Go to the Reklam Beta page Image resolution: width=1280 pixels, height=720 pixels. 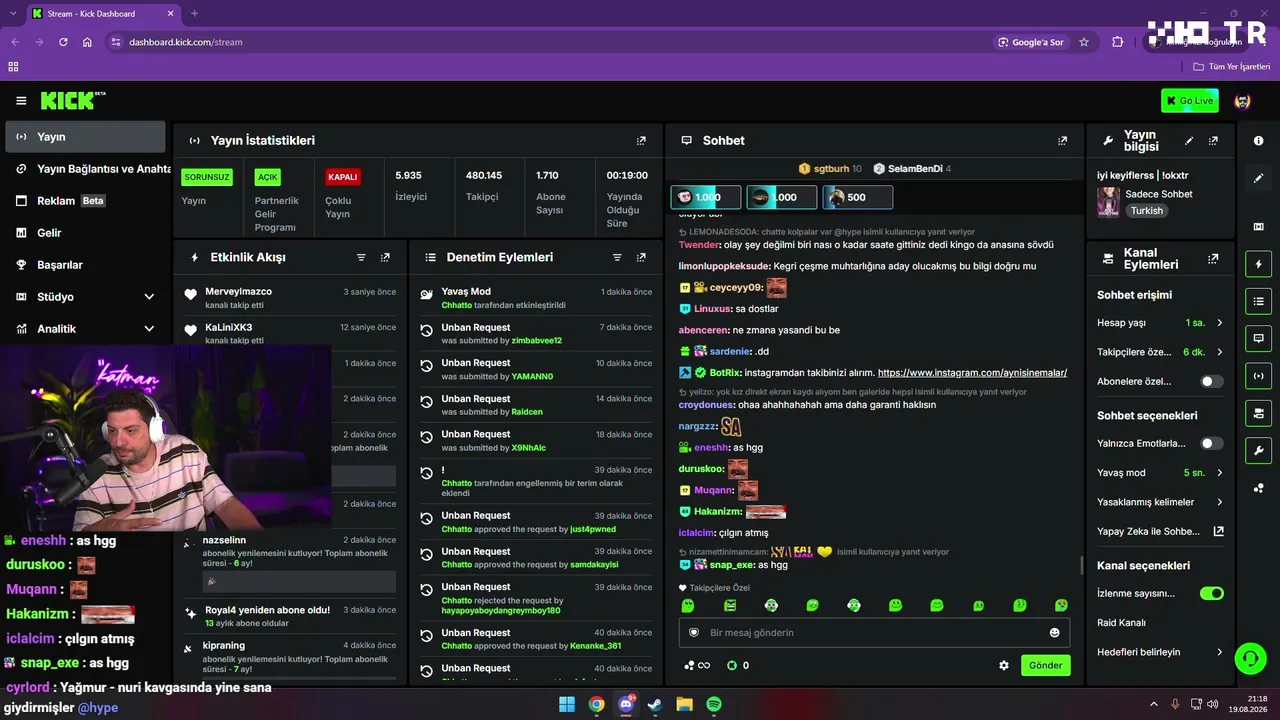(85, 201)
